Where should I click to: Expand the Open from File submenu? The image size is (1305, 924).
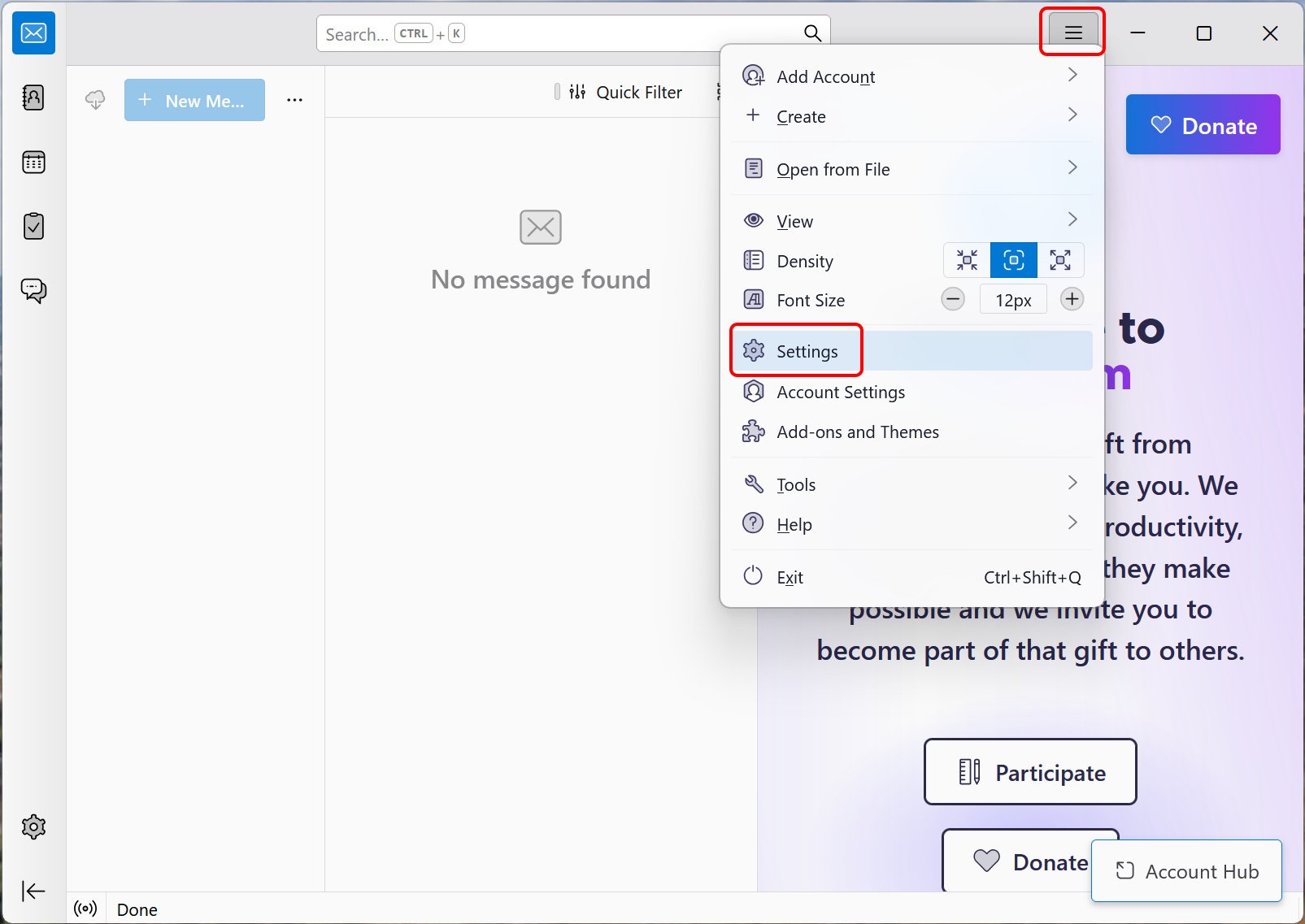point(912,169)
